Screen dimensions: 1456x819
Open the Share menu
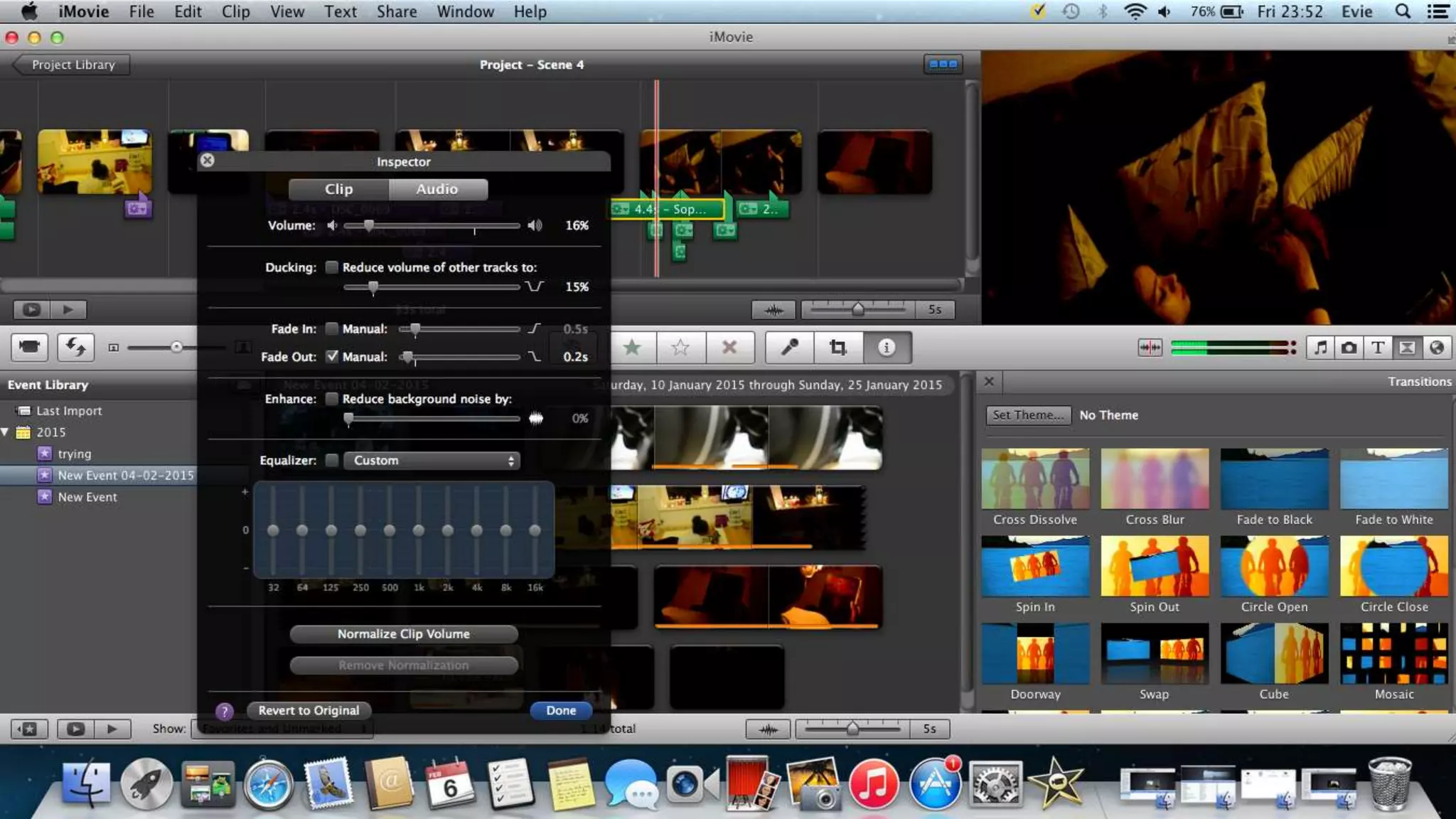coord(397,11)
